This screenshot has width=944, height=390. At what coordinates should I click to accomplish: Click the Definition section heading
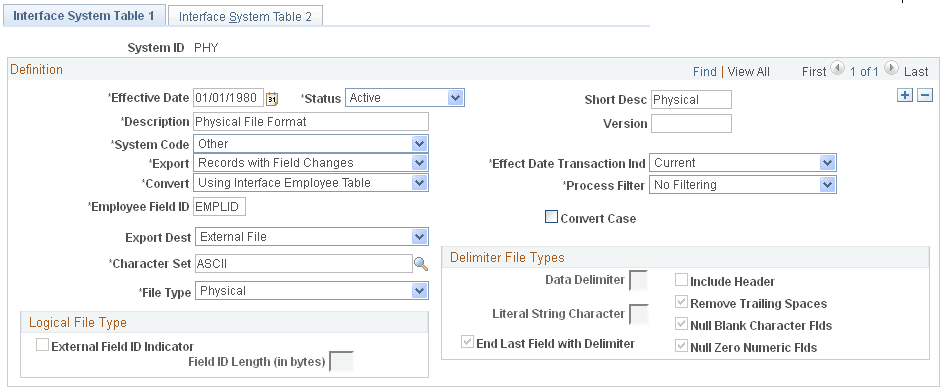(37, 69)
